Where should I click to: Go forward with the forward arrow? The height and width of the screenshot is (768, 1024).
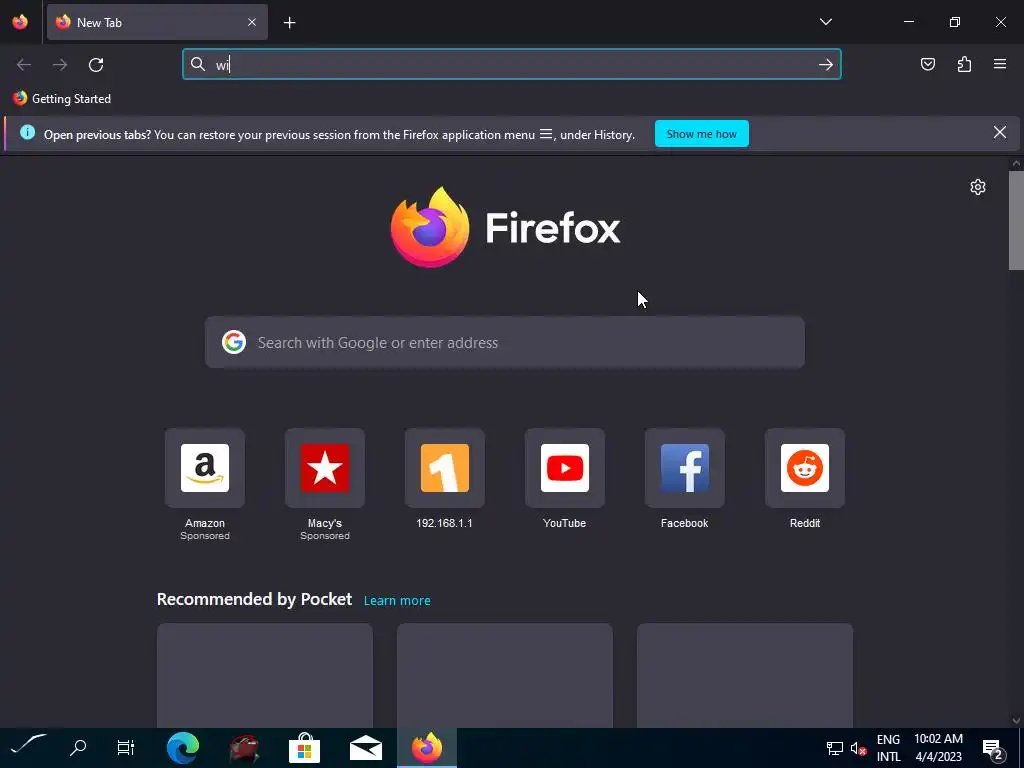60,65
